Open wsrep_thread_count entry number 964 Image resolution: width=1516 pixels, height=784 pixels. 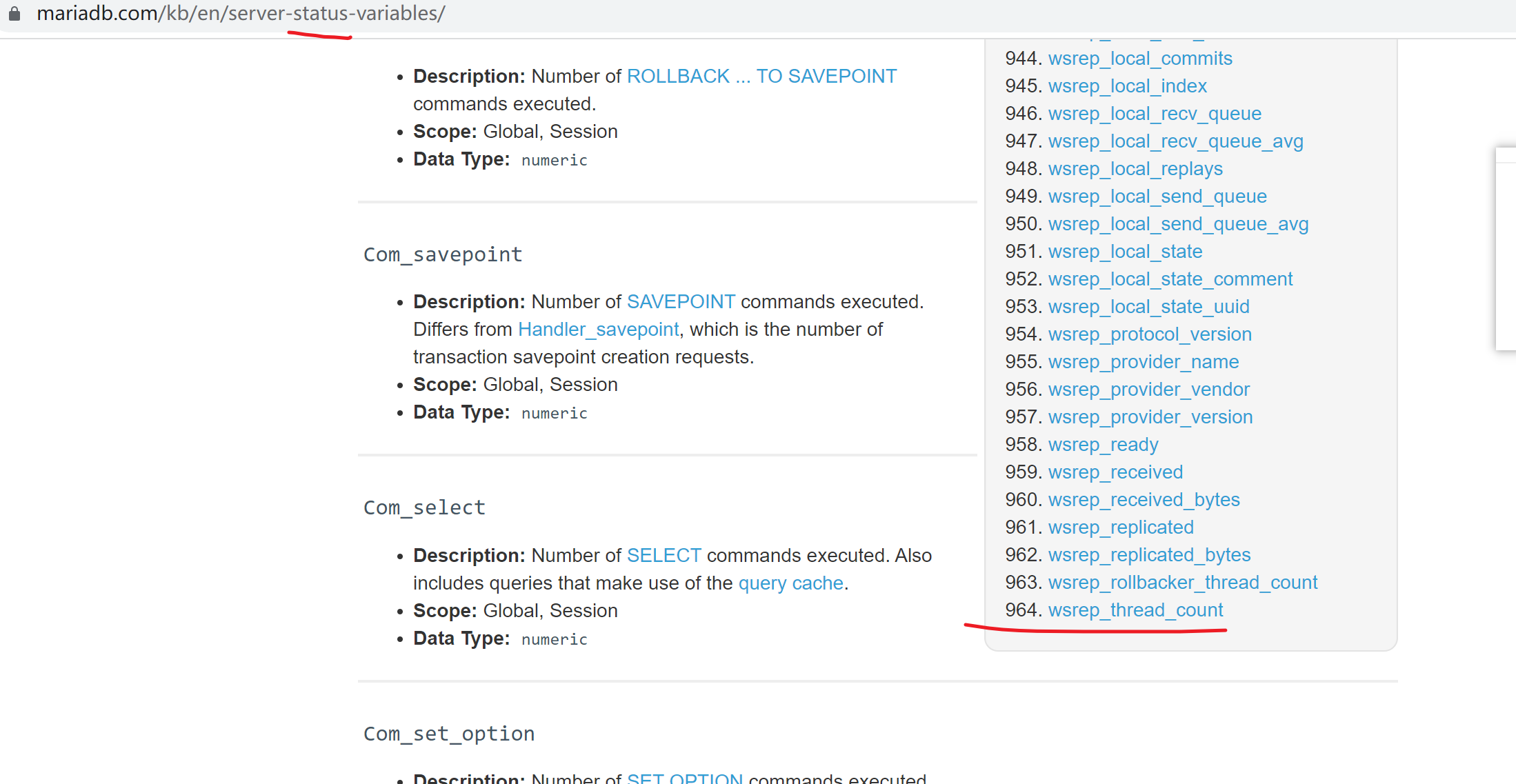1135,610
